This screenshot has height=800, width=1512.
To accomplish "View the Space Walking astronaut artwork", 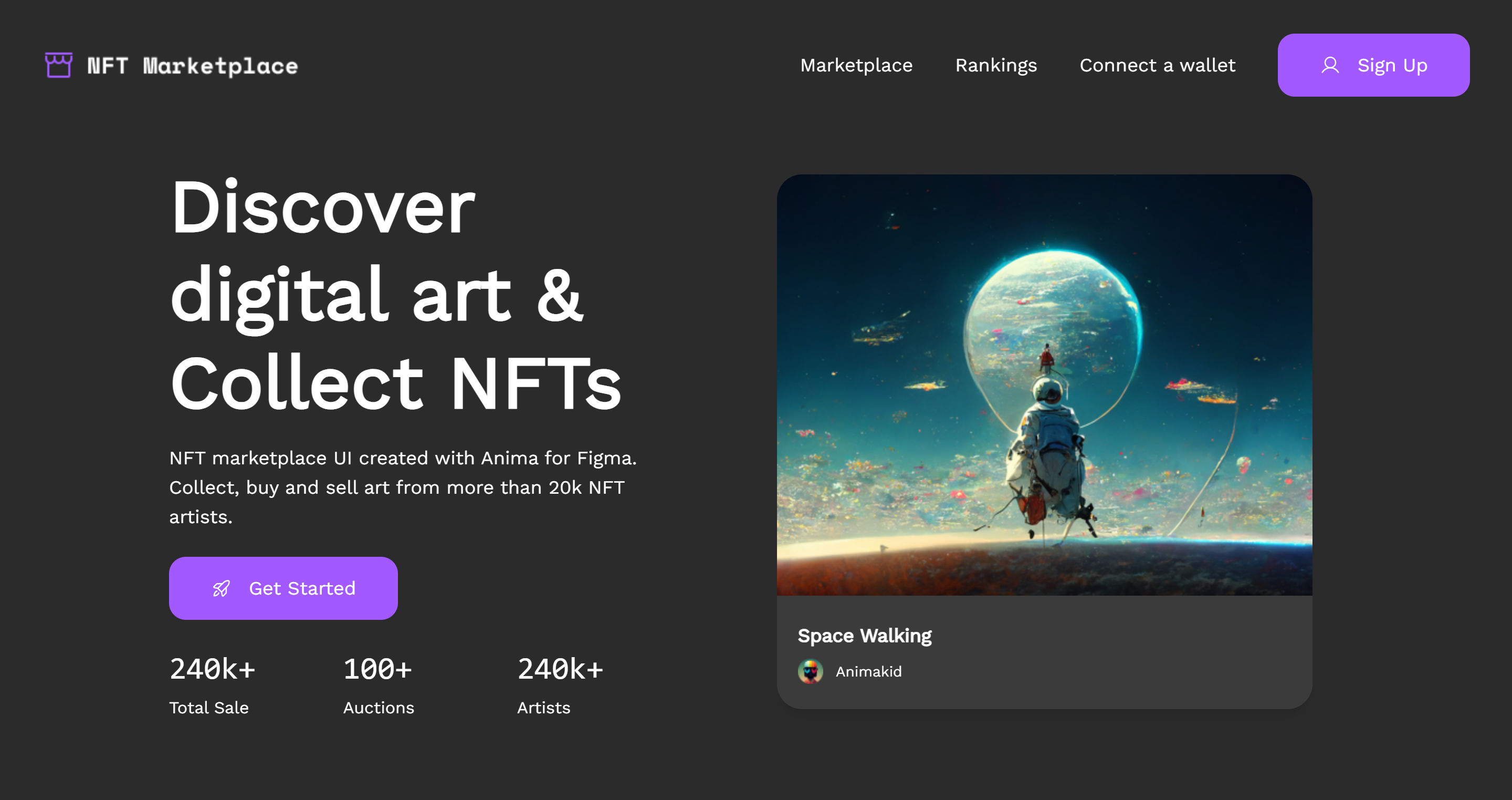I will point(1044,385).
